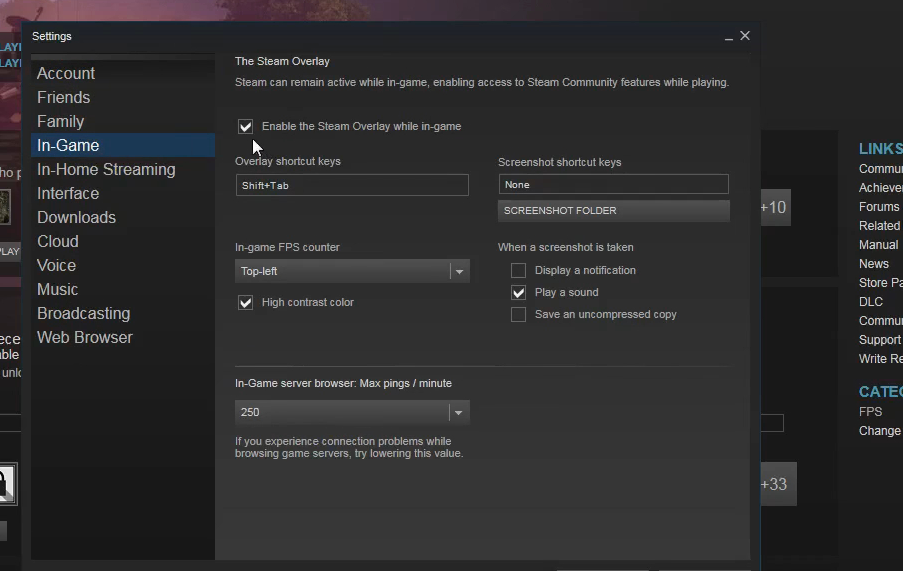This screenshot has width=903, height=571.
Task: Click the Change link under Categories
Action: click(879, 431)
